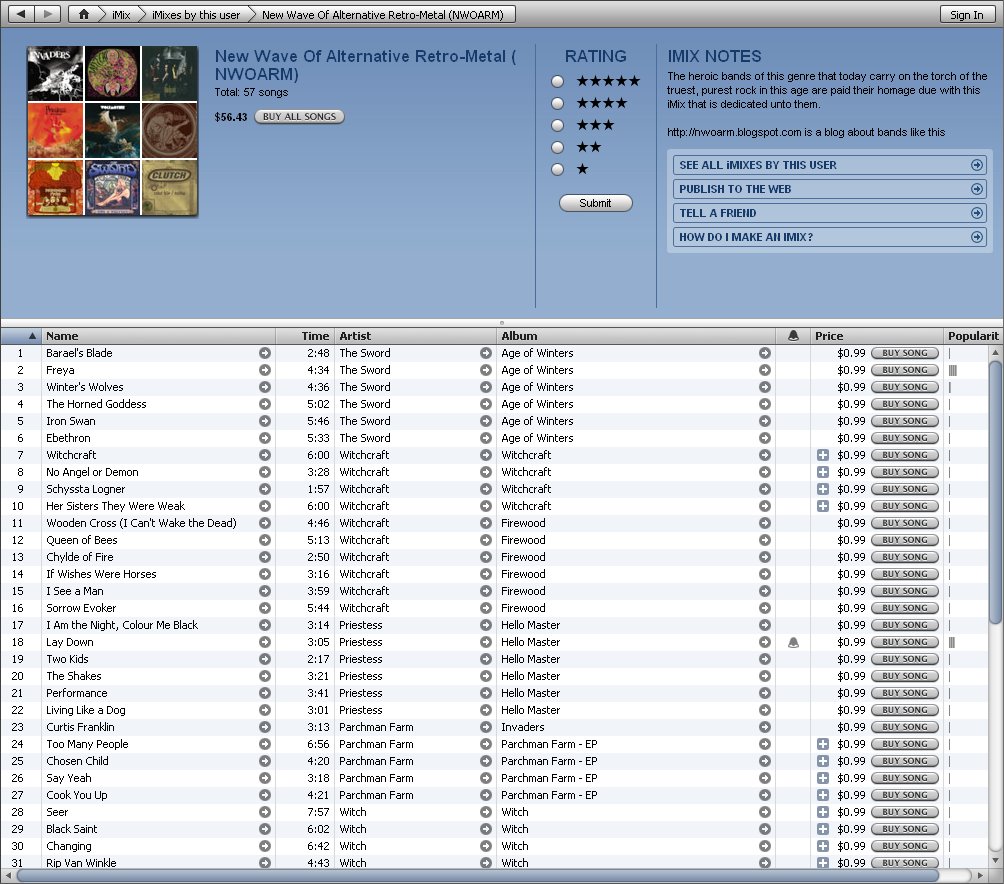Select the two-star rating radio button
Image resolution: width=1004 pixels, height=884 pixels.
(558, 147)
